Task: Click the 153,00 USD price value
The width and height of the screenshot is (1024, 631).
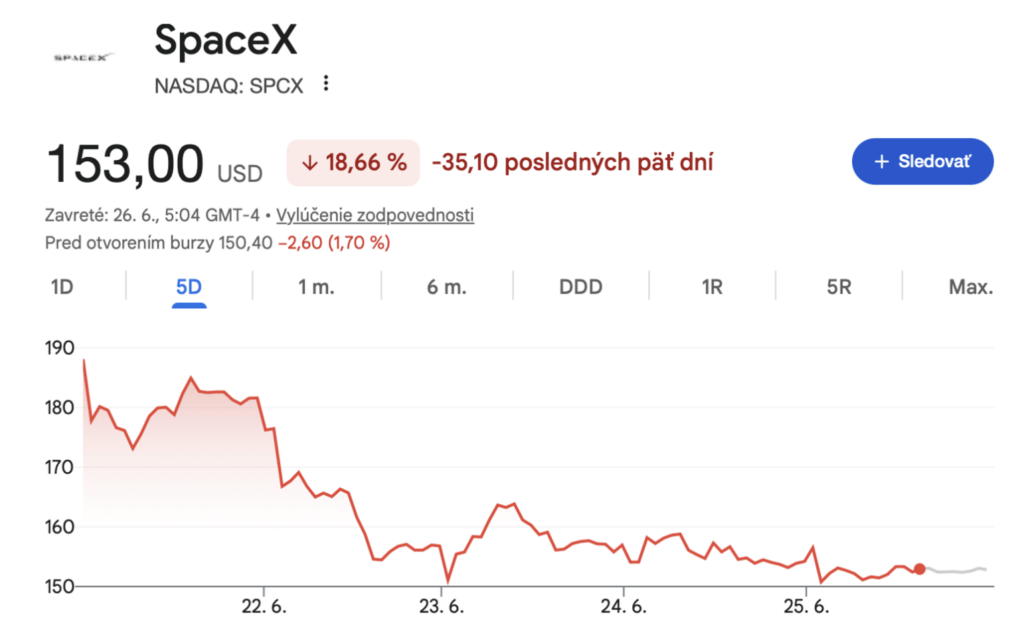Action: click(155, 163)
